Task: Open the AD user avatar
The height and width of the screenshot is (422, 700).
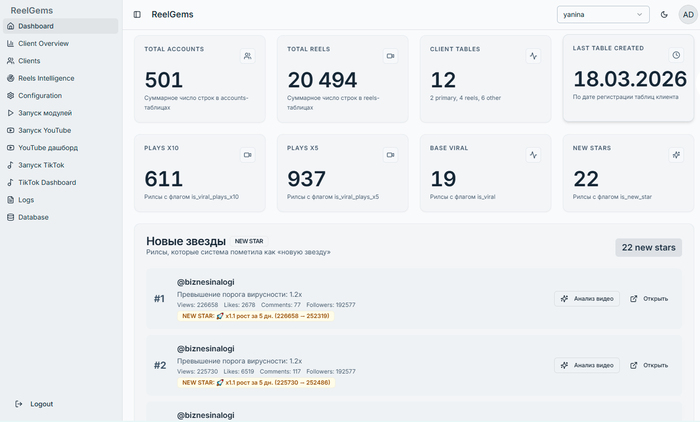Action: [x=688, y=15]
